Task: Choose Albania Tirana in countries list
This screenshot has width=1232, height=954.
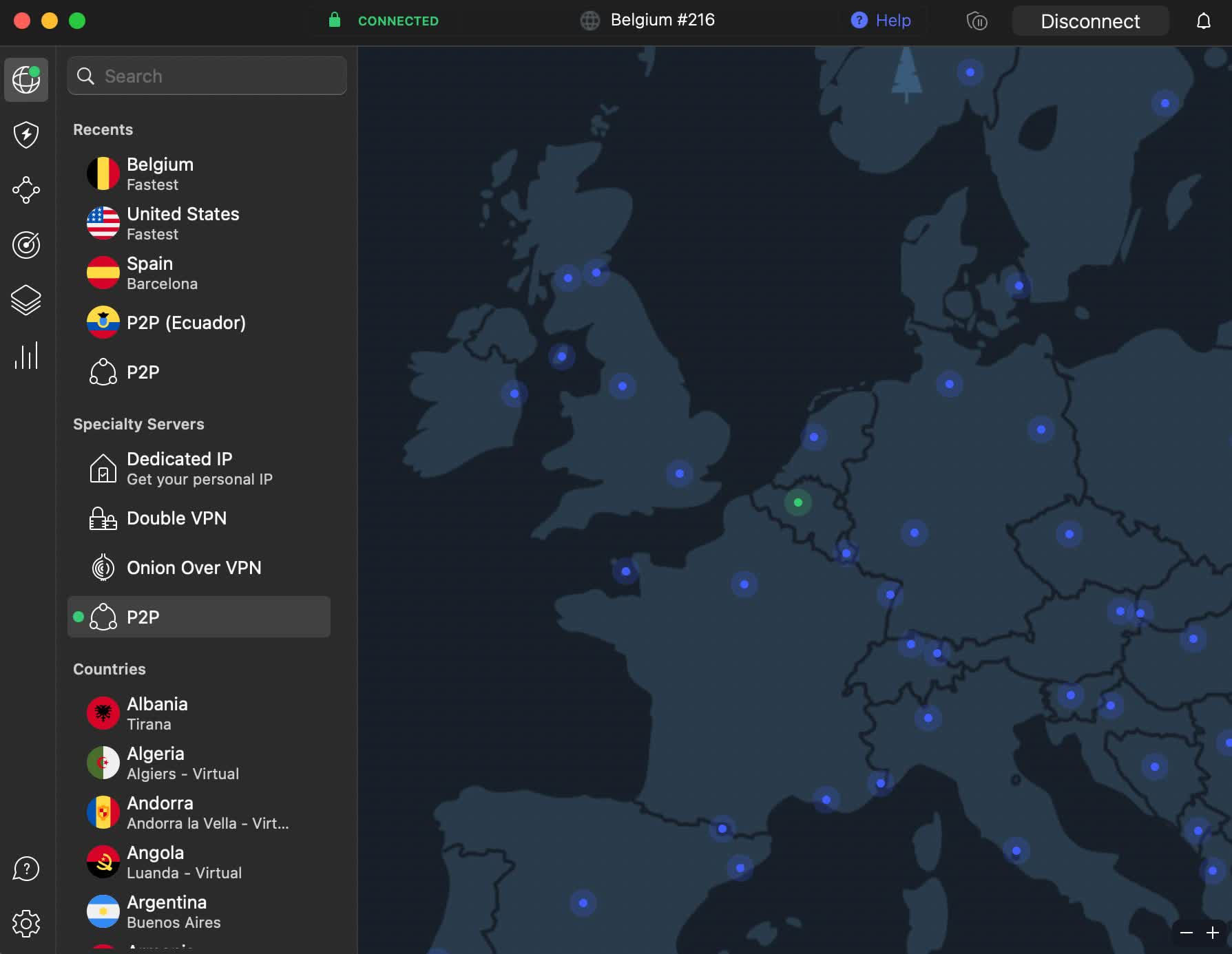Action: tap(157, 713)
